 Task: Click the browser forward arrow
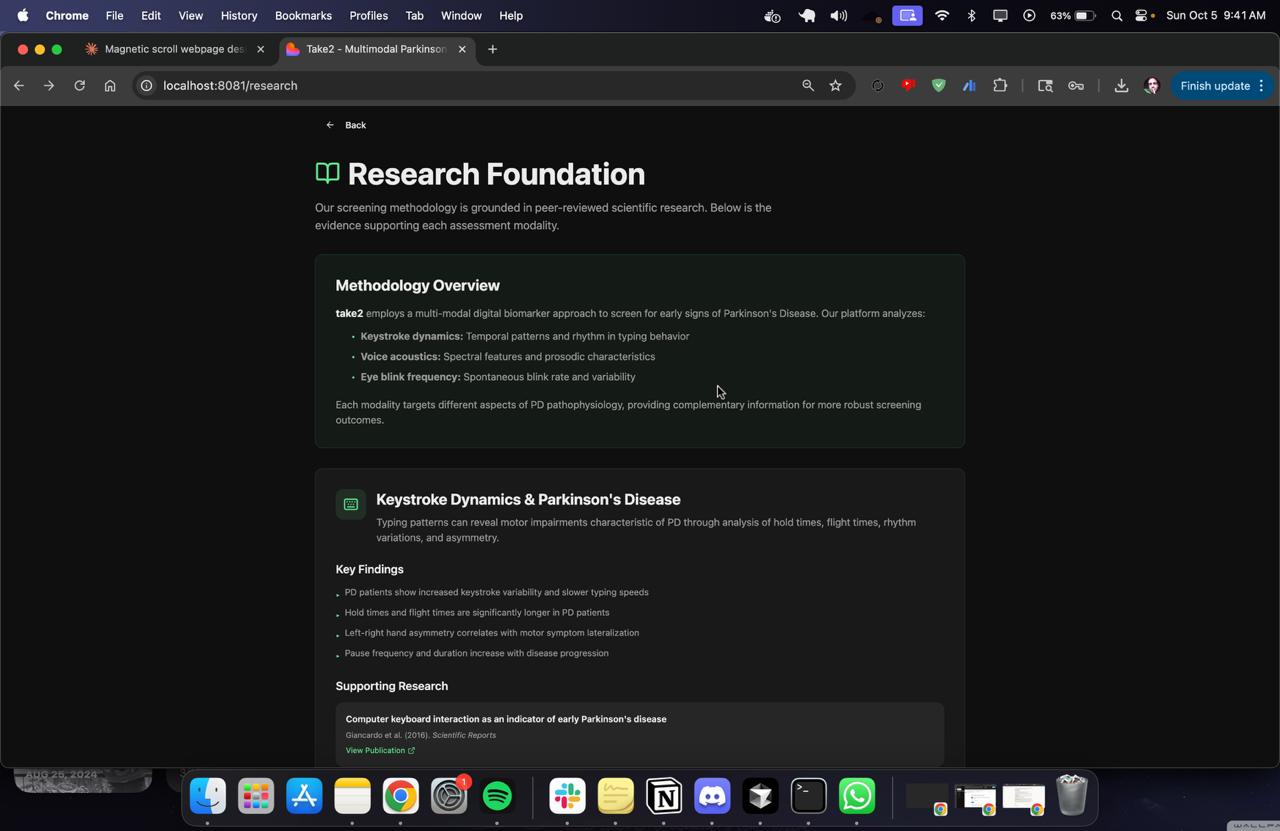49,86
